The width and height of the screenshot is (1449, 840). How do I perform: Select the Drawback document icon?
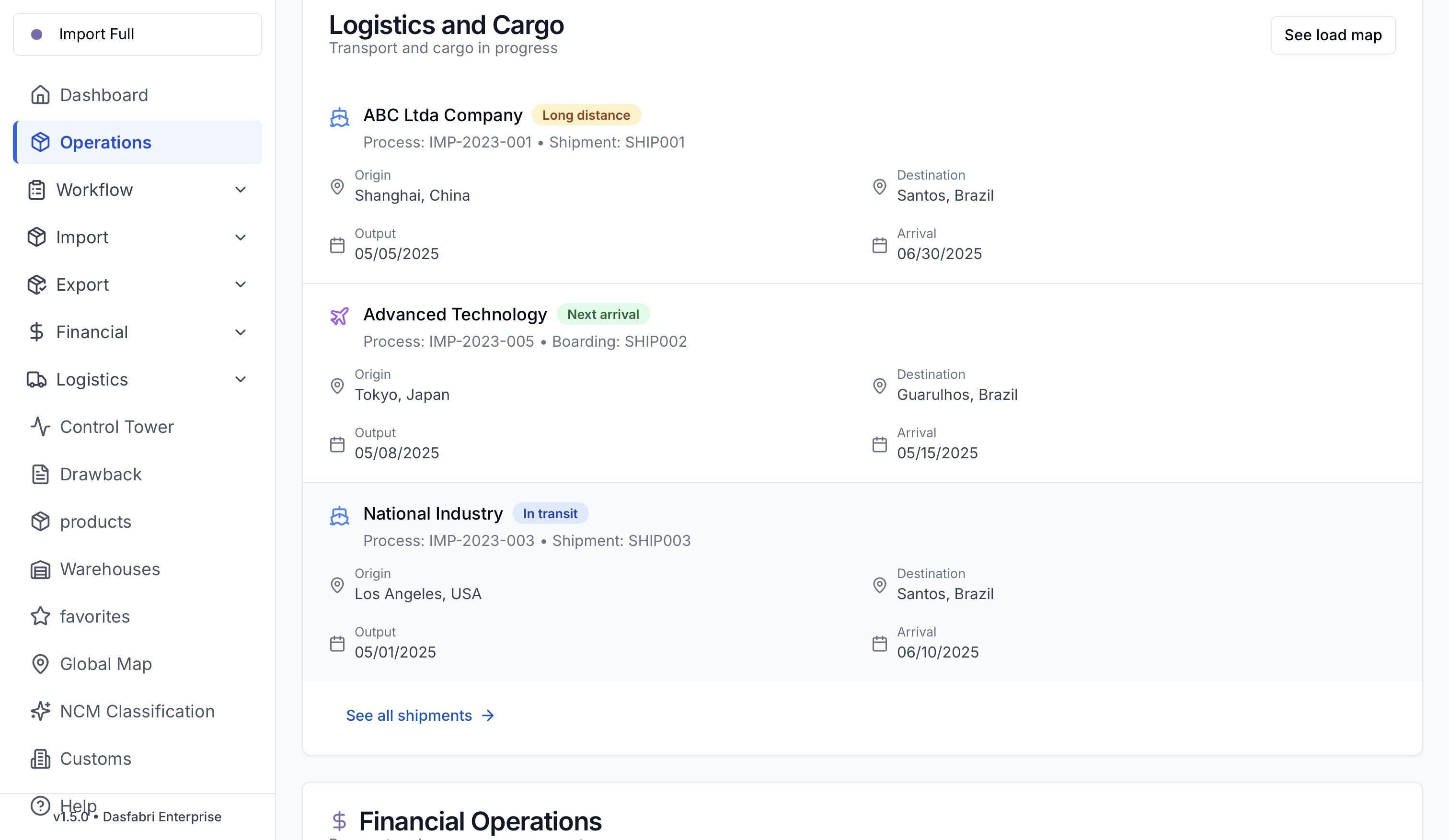coord(40,474)
